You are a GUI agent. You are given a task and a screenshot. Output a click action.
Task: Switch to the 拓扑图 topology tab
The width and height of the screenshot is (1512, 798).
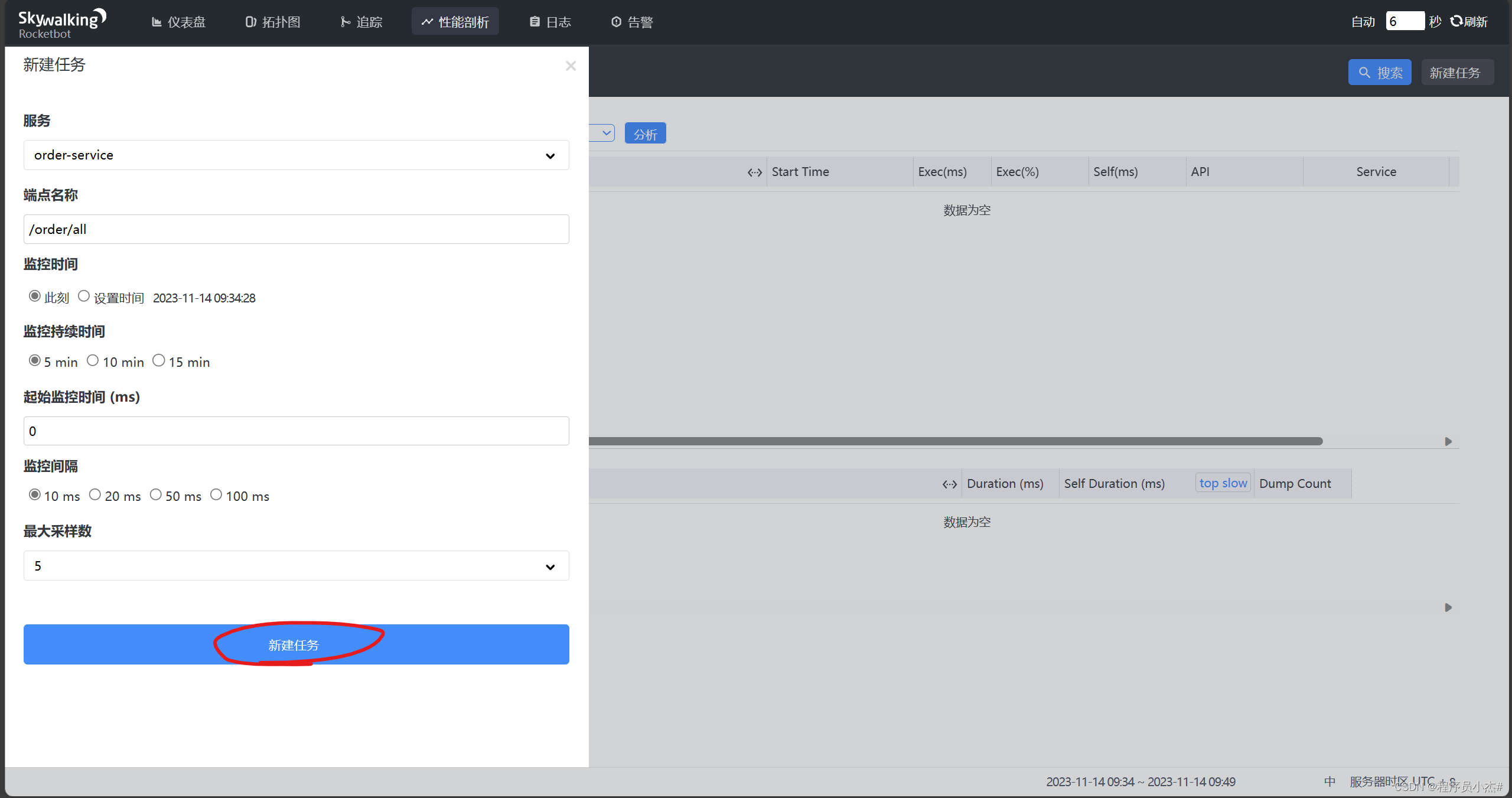click(x=273, y=22)
